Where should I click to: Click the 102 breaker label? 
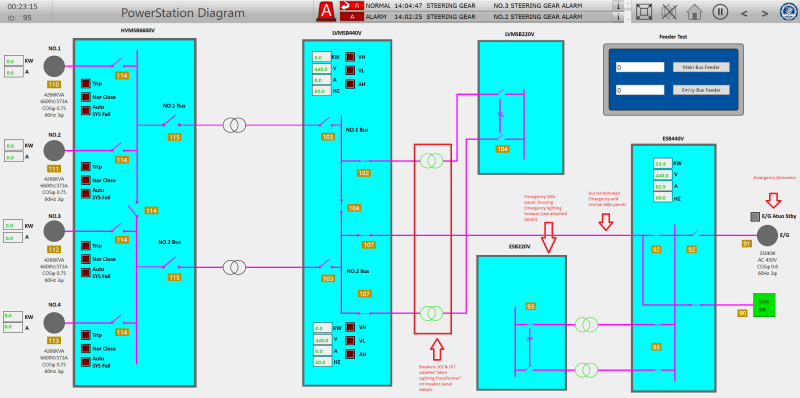pyautogui.click(x=363, y=173)
